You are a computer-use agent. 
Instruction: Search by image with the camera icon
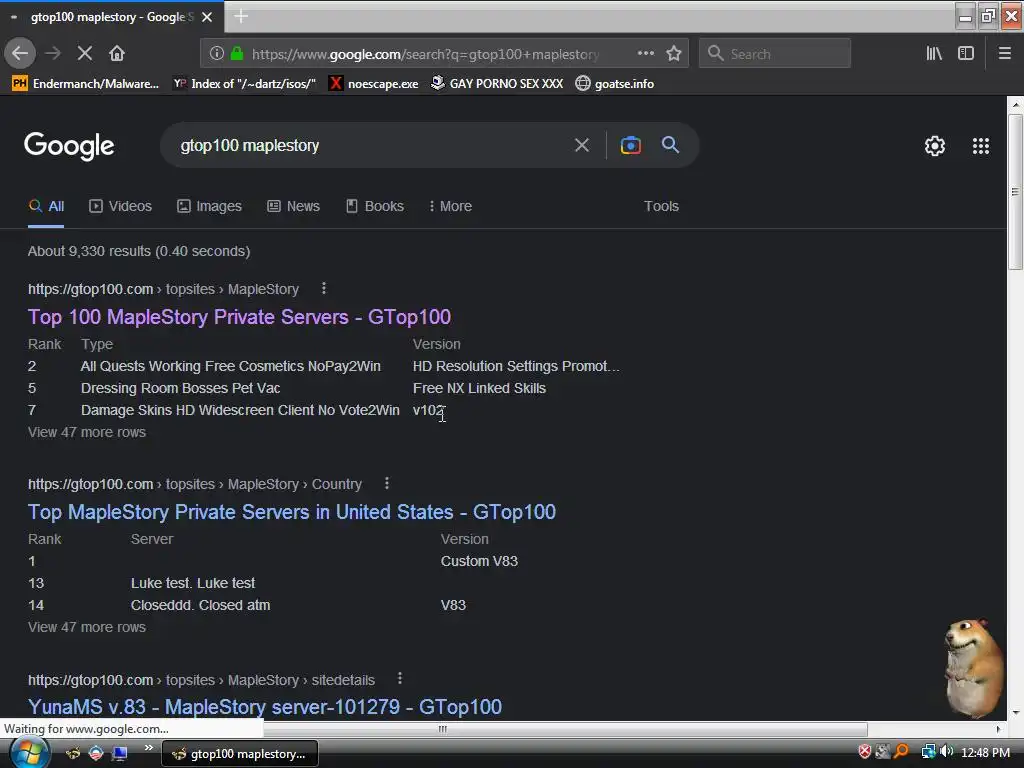click(x=630, y=145)
